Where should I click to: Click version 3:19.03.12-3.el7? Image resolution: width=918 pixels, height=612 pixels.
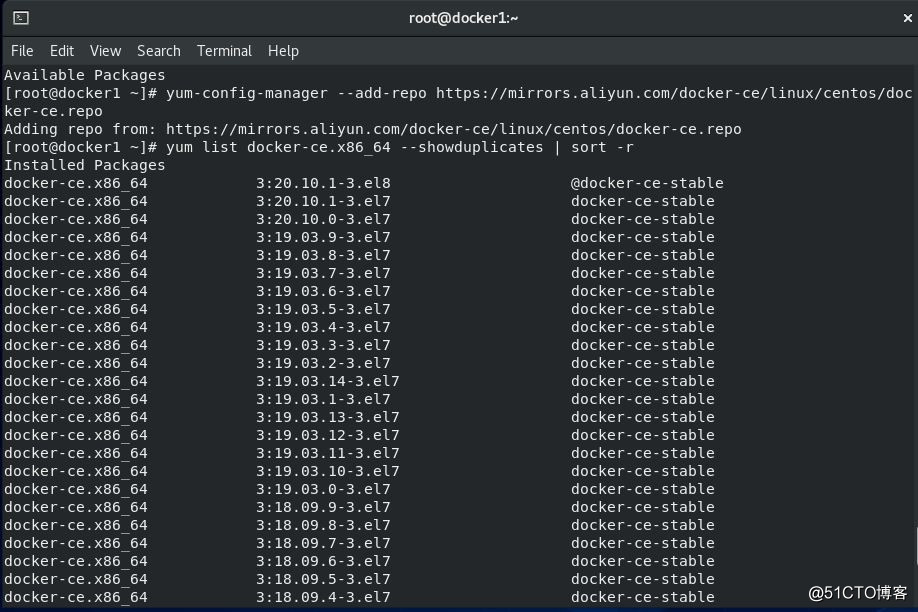point(328,435)
